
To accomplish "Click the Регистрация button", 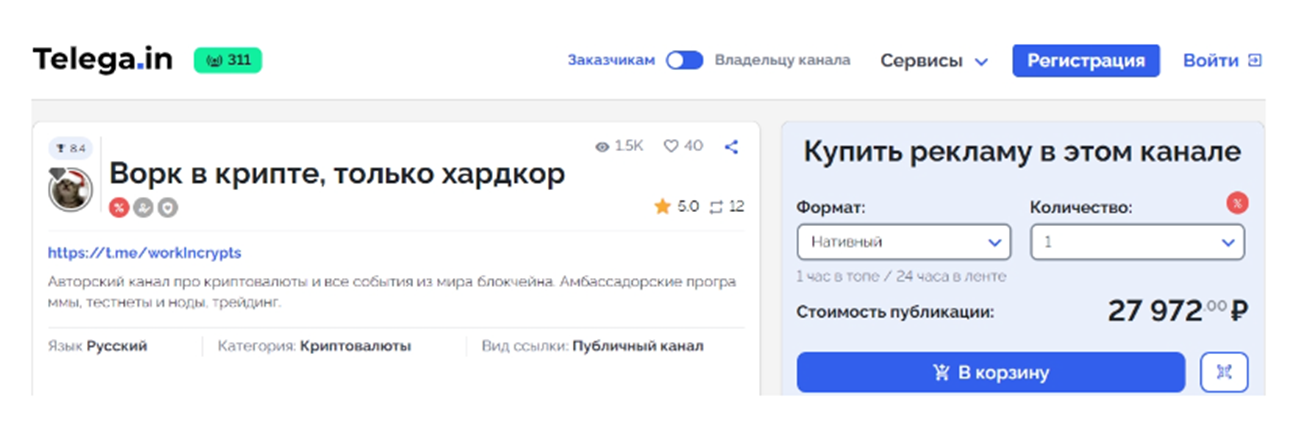I will coord(1086,61).
